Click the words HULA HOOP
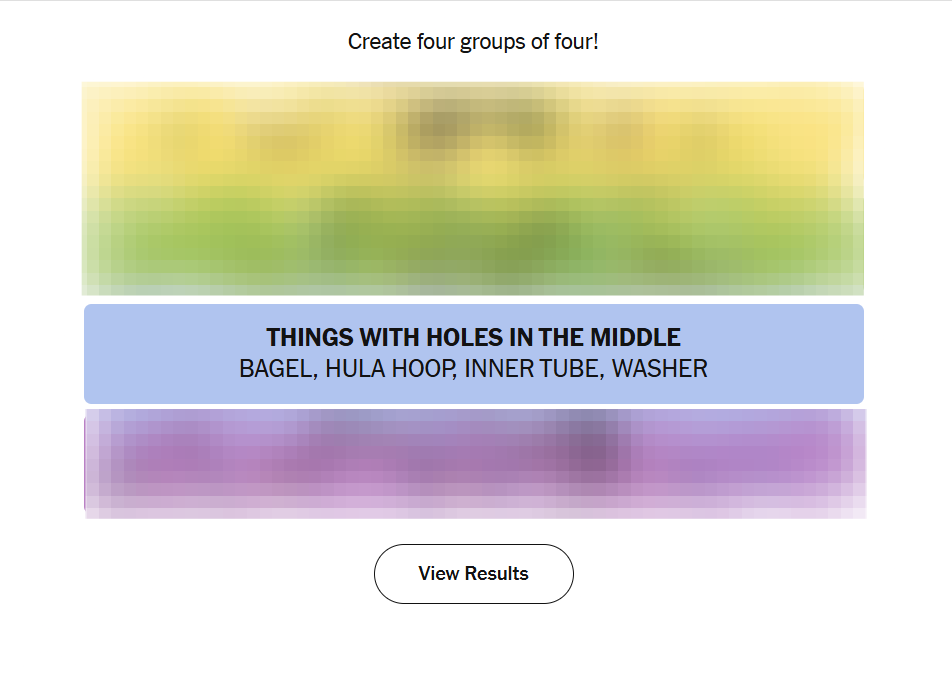The height and width of the screenshot is (694, 952). point(391,369)
